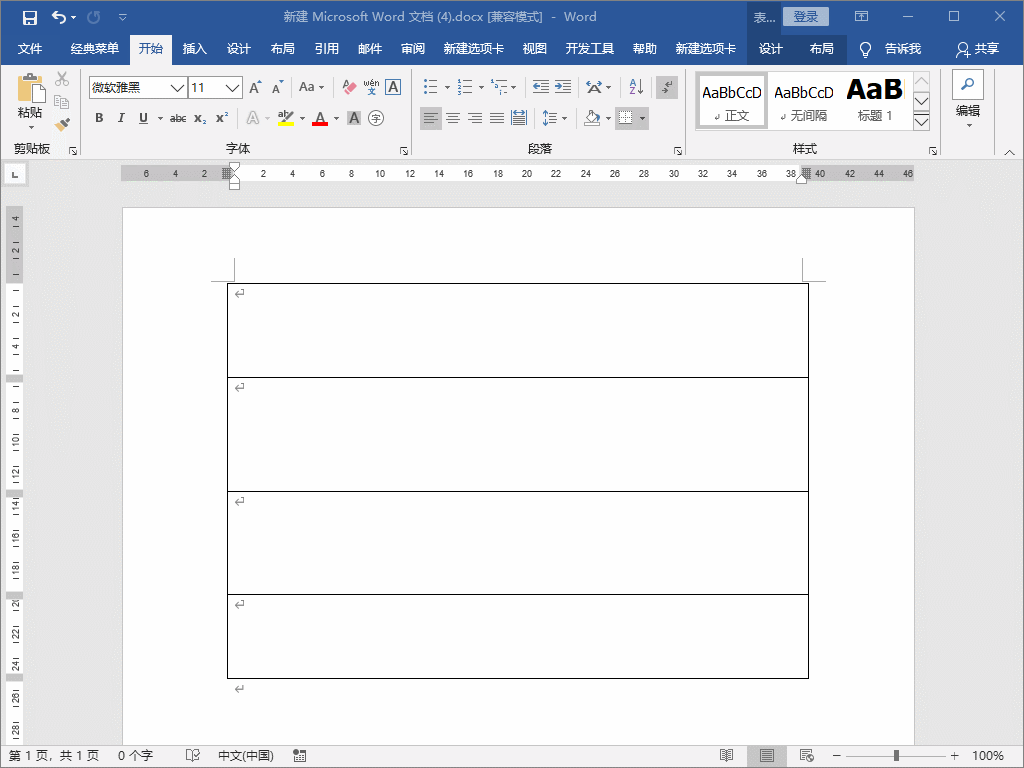Toggle superscript formatting

click(222, 118)
